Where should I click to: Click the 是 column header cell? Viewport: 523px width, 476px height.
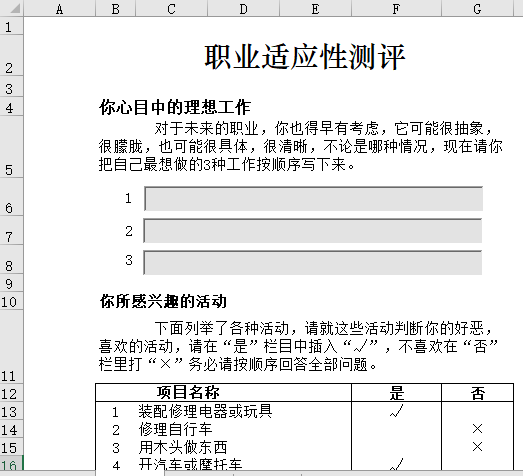coord(396,393)
